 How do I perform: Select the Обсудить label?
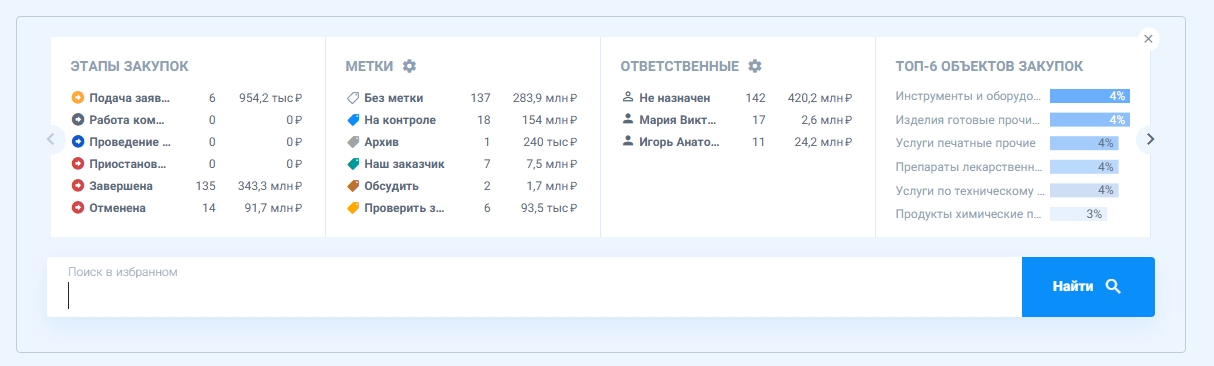tap(392, 186)
